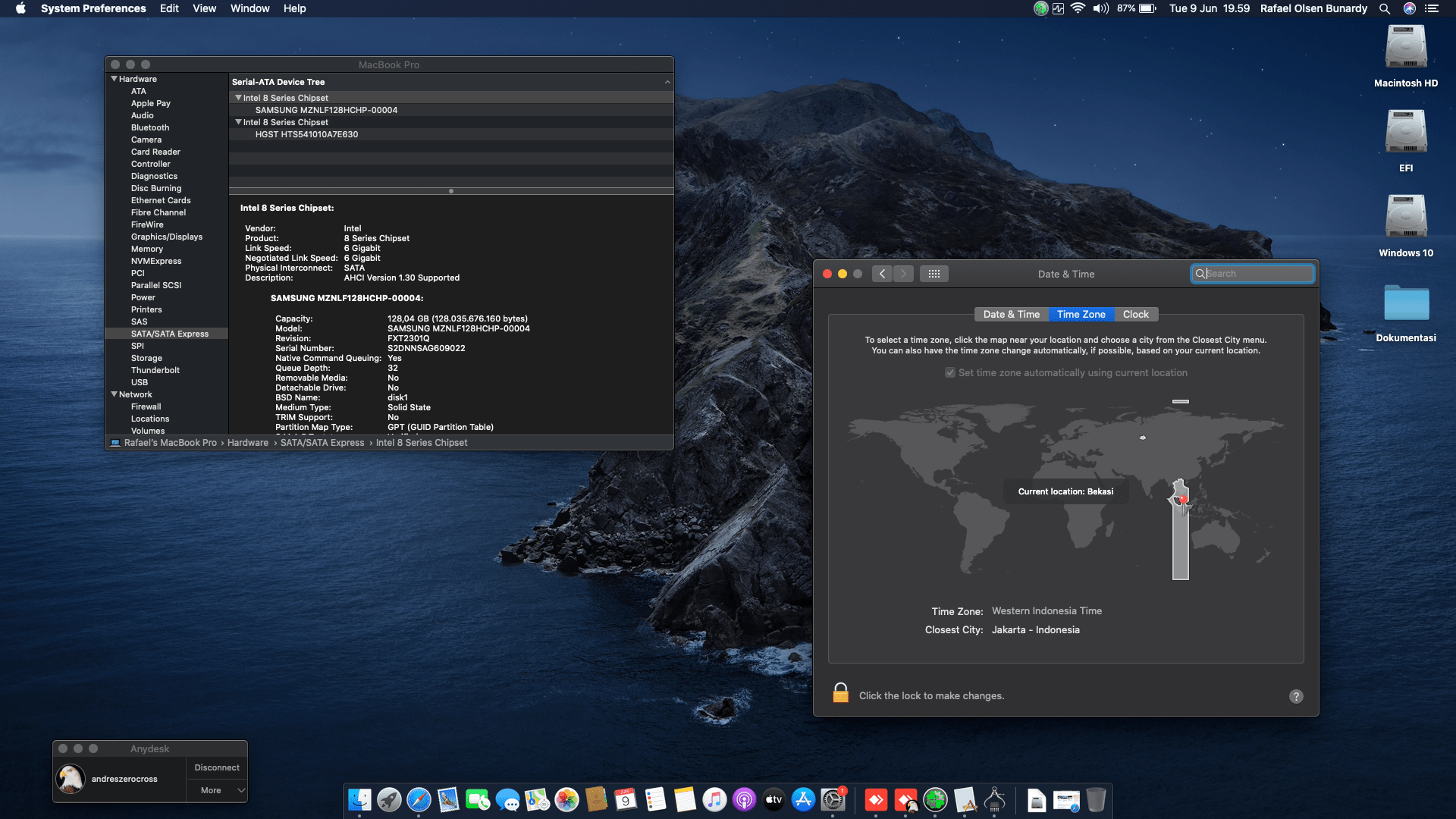This screenshot has width=1456, height=819.
Task: Launch Safari from the Dock
Action: [x=419, y=799]
